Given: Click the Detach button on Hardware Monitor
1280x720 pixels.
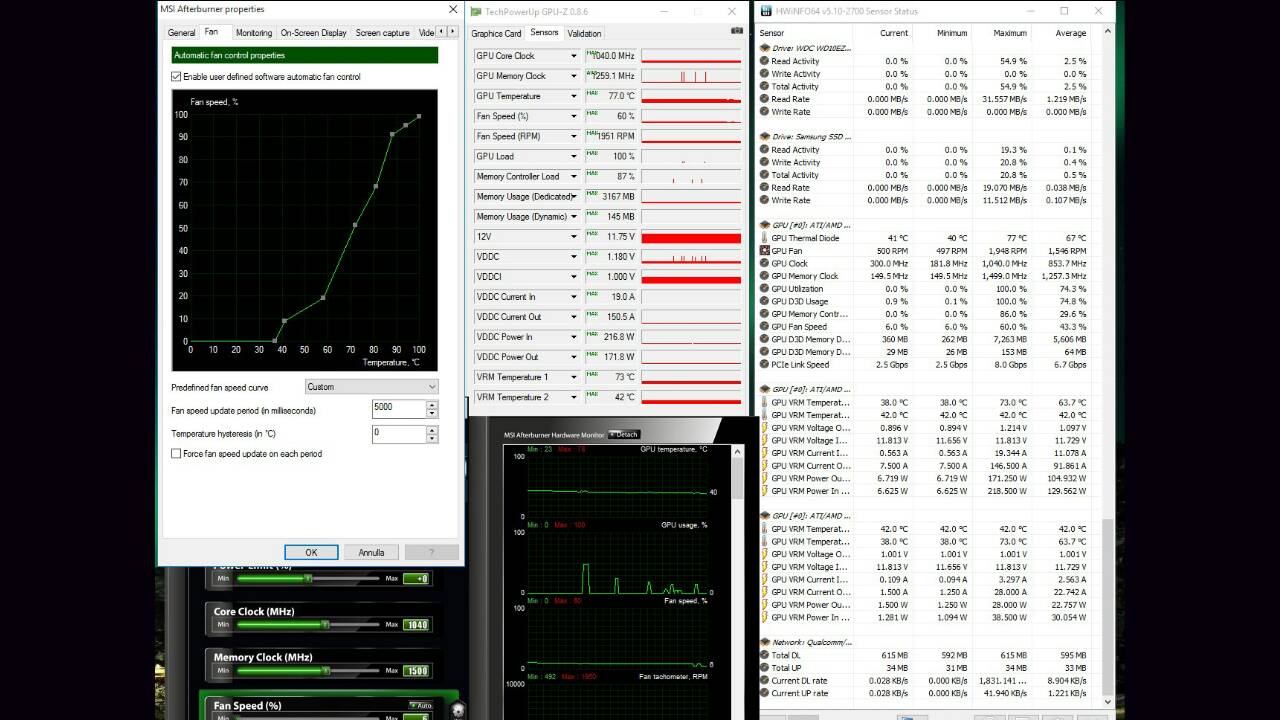Looking at the screenshot, I should 623,434.
